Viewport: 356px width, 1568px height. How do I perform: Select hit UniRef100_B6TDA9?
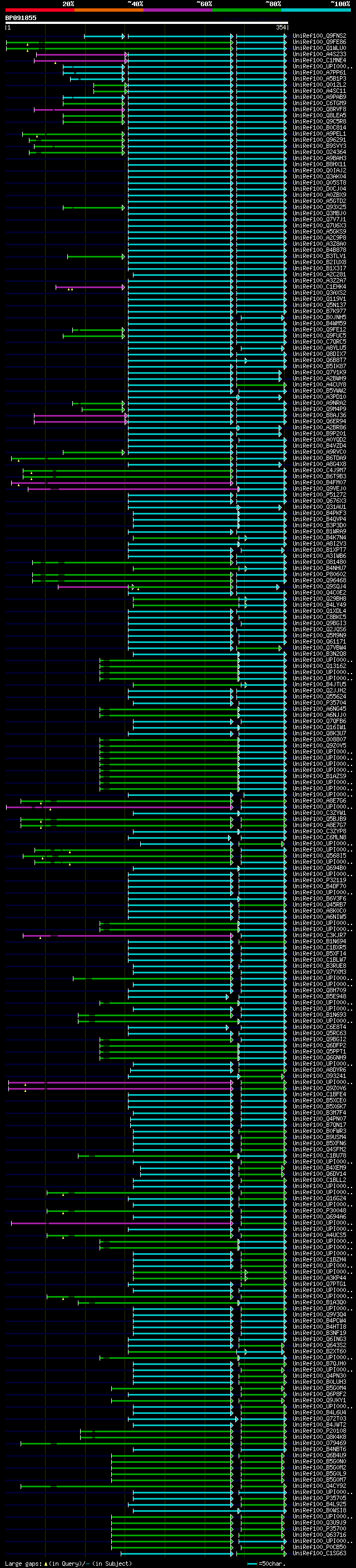coord(319,458)
